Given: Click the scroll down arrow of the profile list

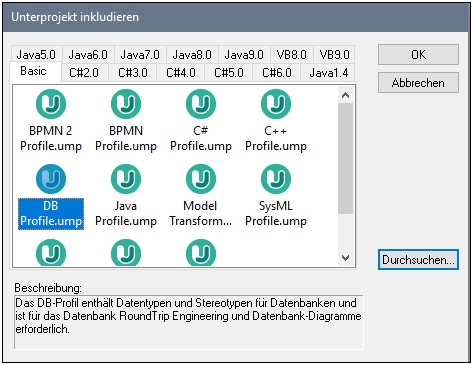Looking at the screenshot, I should [346, 258].
